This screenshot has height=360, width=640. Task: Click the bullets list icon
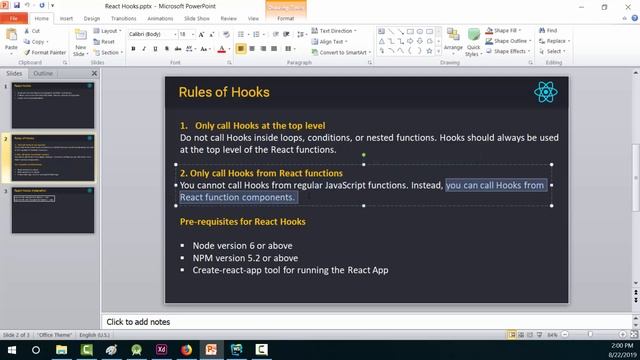click(x=241, y=34)
